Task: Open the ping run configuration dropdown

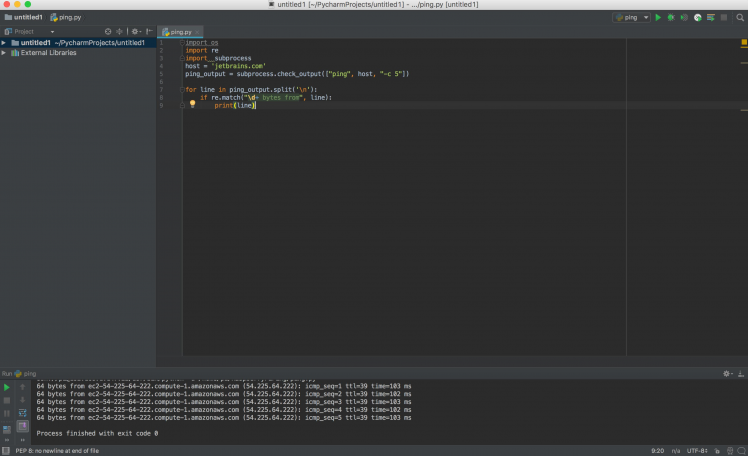Action: [x=632, y=17]
